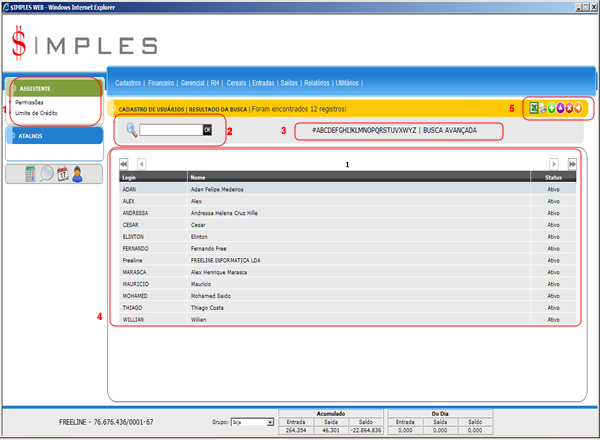Image resolution: width=600 pixels, height=440 pixels.
Task: Open the Relatórios menu
Action: tap(316, 83)
